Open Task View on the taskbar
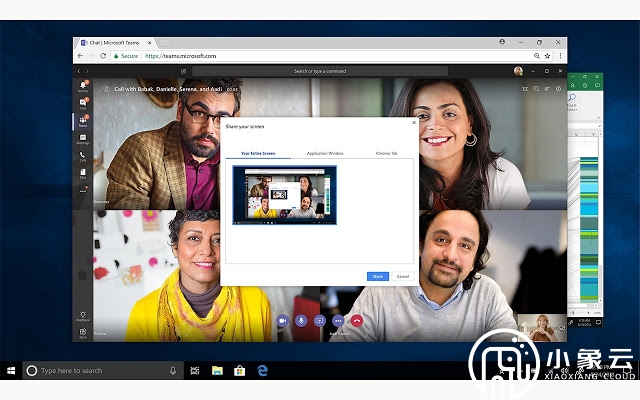The image size is (640, 400). coord(195,371)
